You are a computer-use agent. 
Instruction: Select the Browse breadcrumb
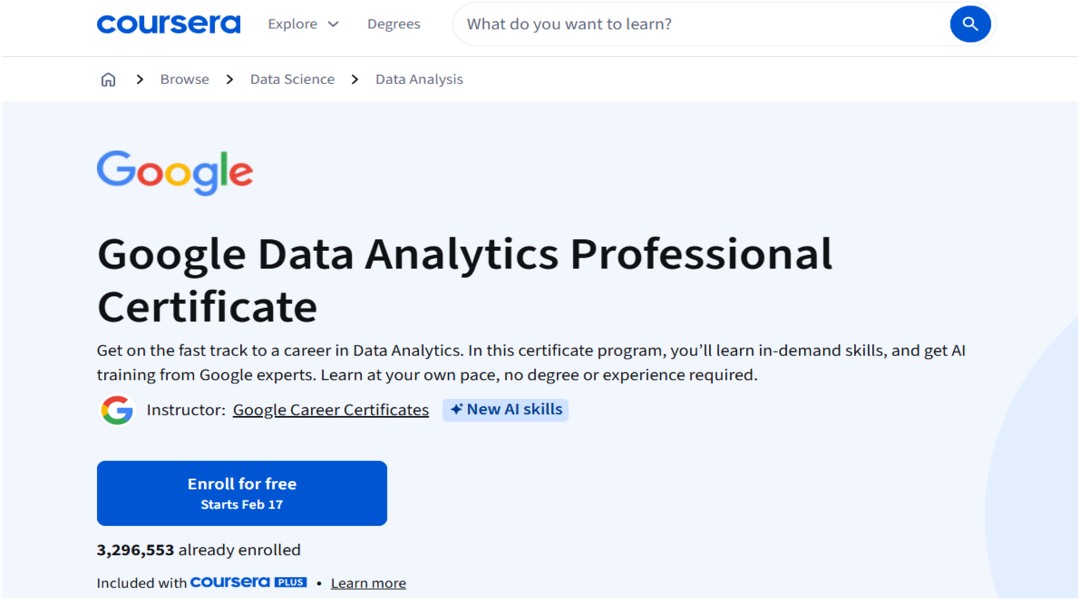coord(184,79)
